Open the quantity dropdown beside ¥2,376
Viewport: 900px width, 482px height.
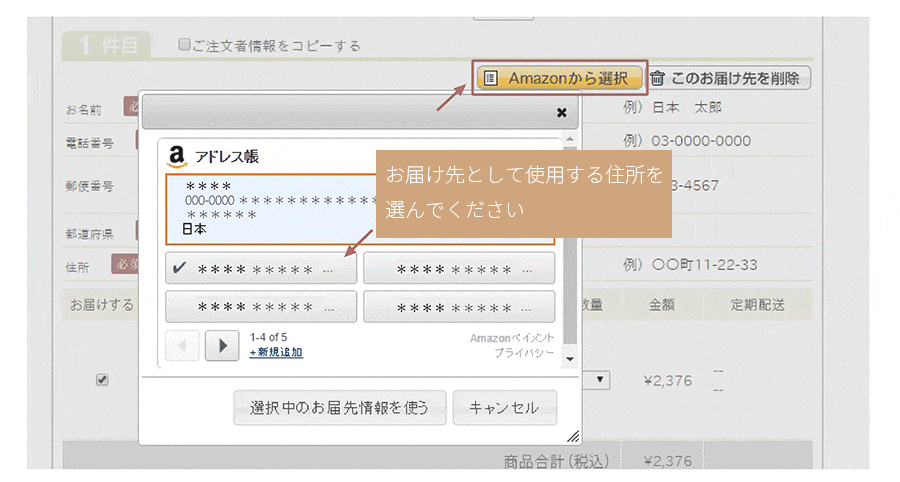pyautogui.click(x=597, y=380)
